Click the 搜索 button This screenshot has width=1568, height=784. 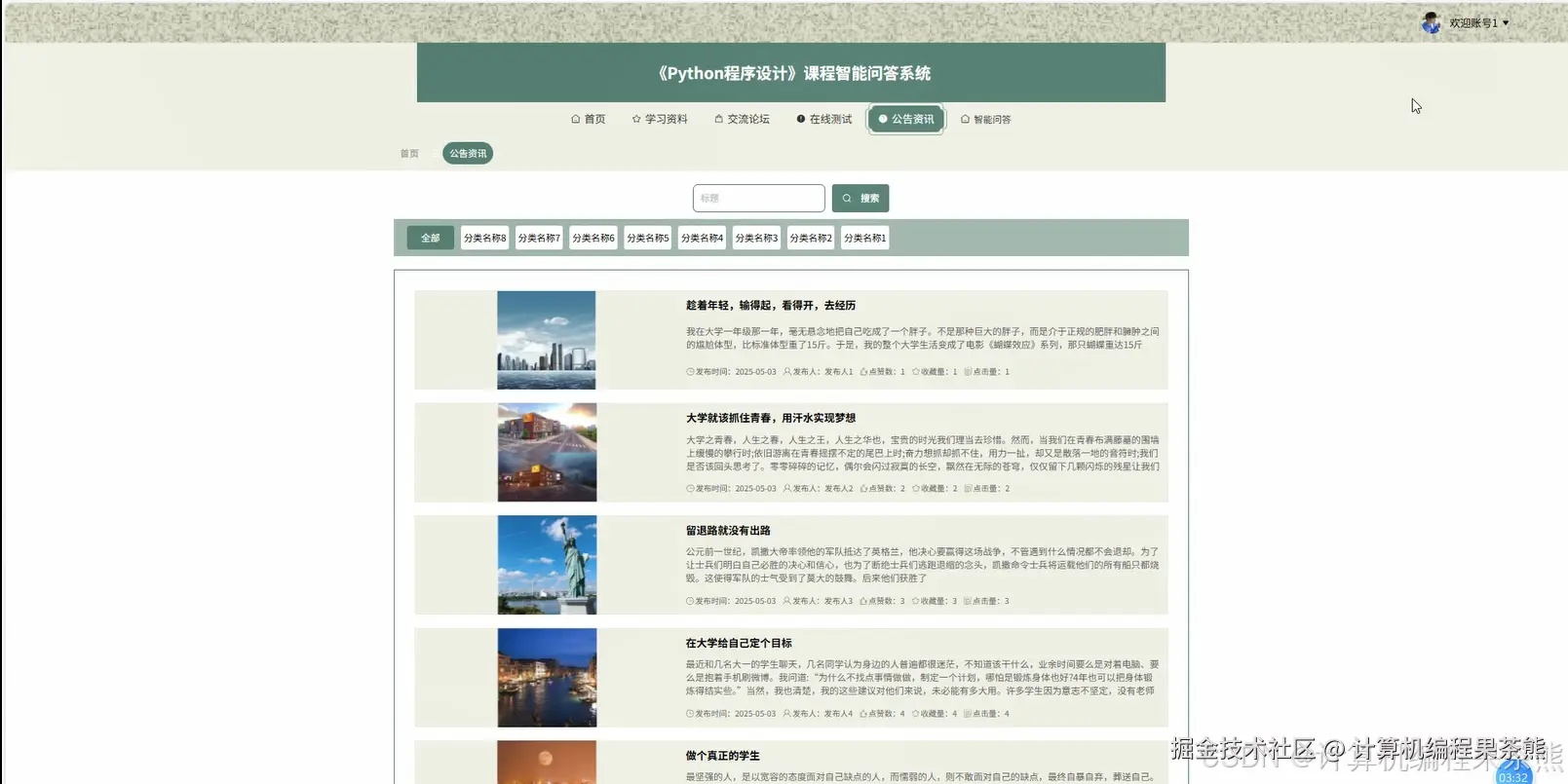coord(860,198)
